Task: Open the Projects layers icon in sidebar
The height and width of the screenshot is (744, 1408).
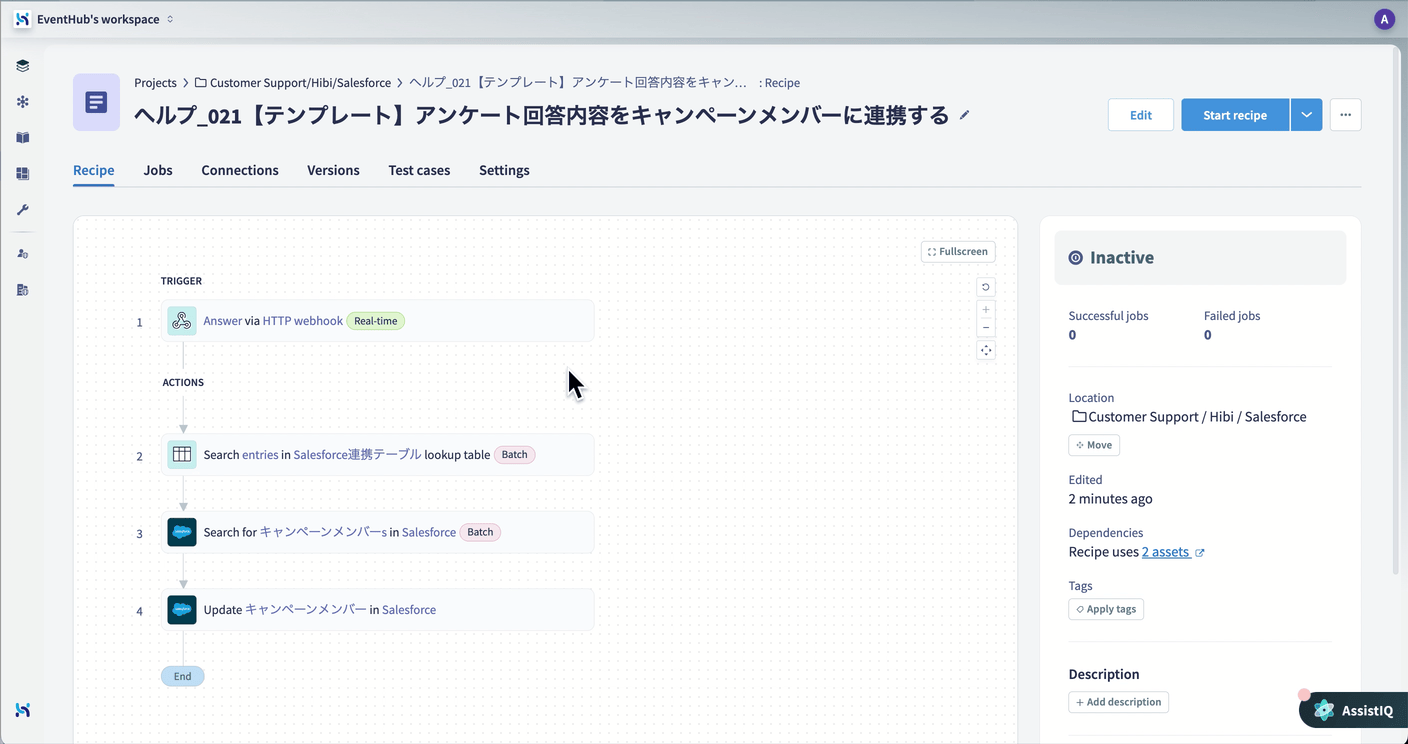Action: 22,66
